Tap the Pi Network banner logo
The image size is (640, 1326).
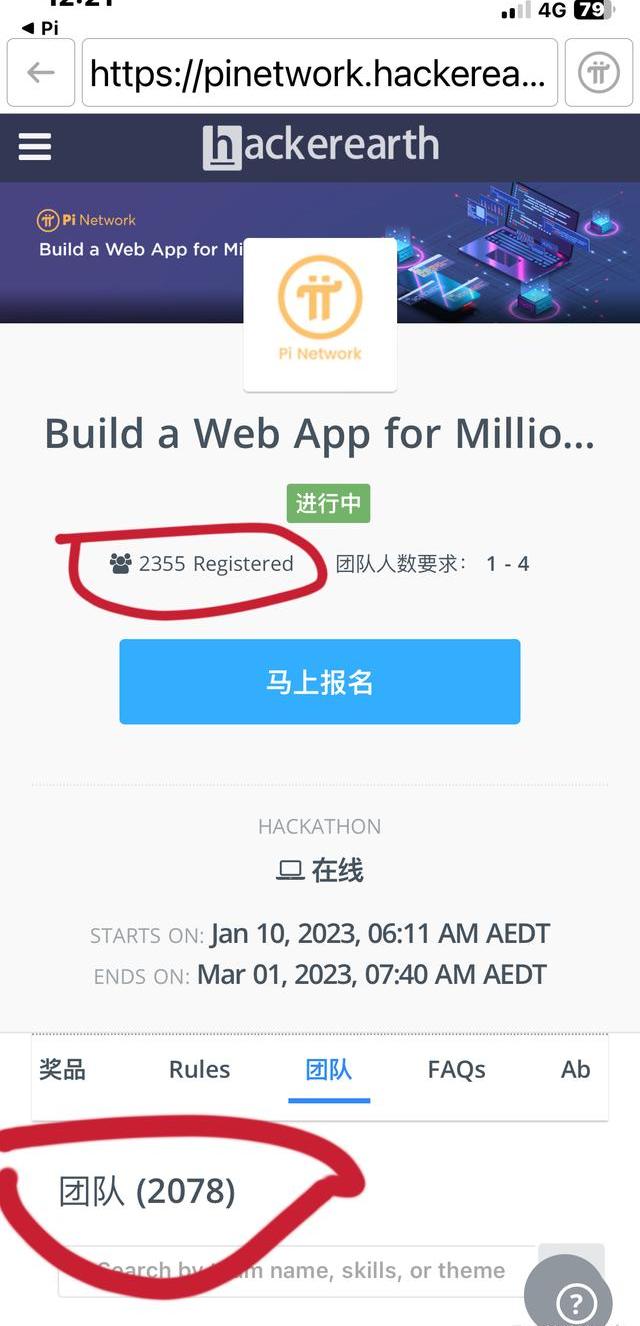[86, 220]
